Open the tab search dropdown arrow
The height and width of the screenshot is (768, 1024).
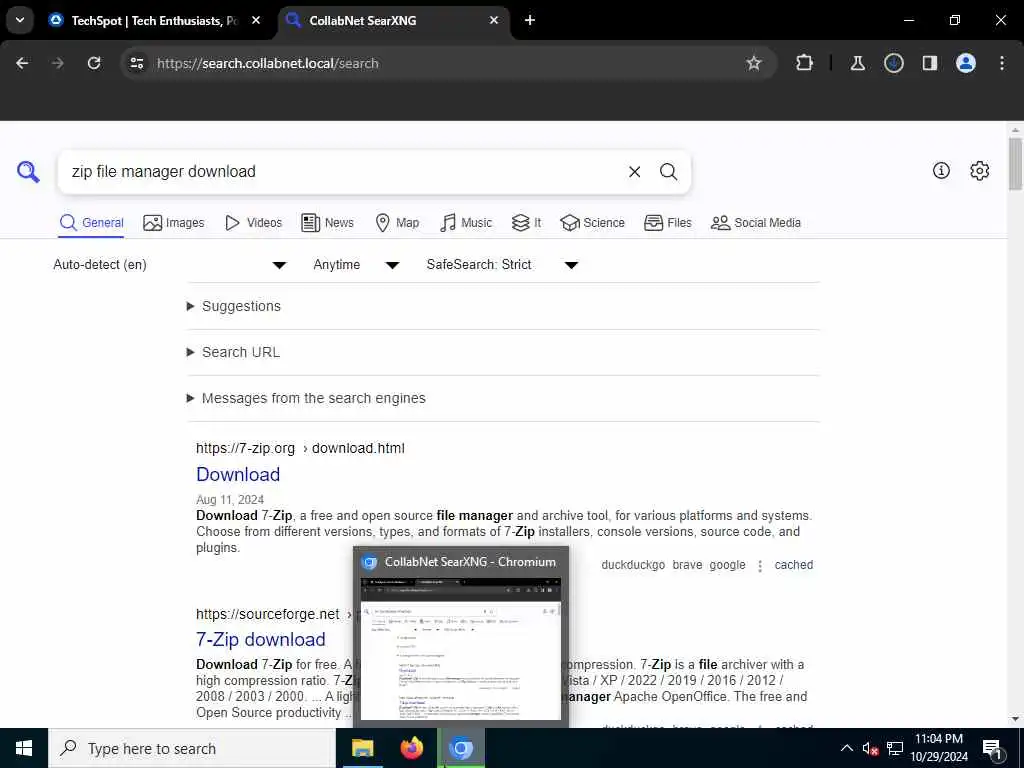[20, 20]
